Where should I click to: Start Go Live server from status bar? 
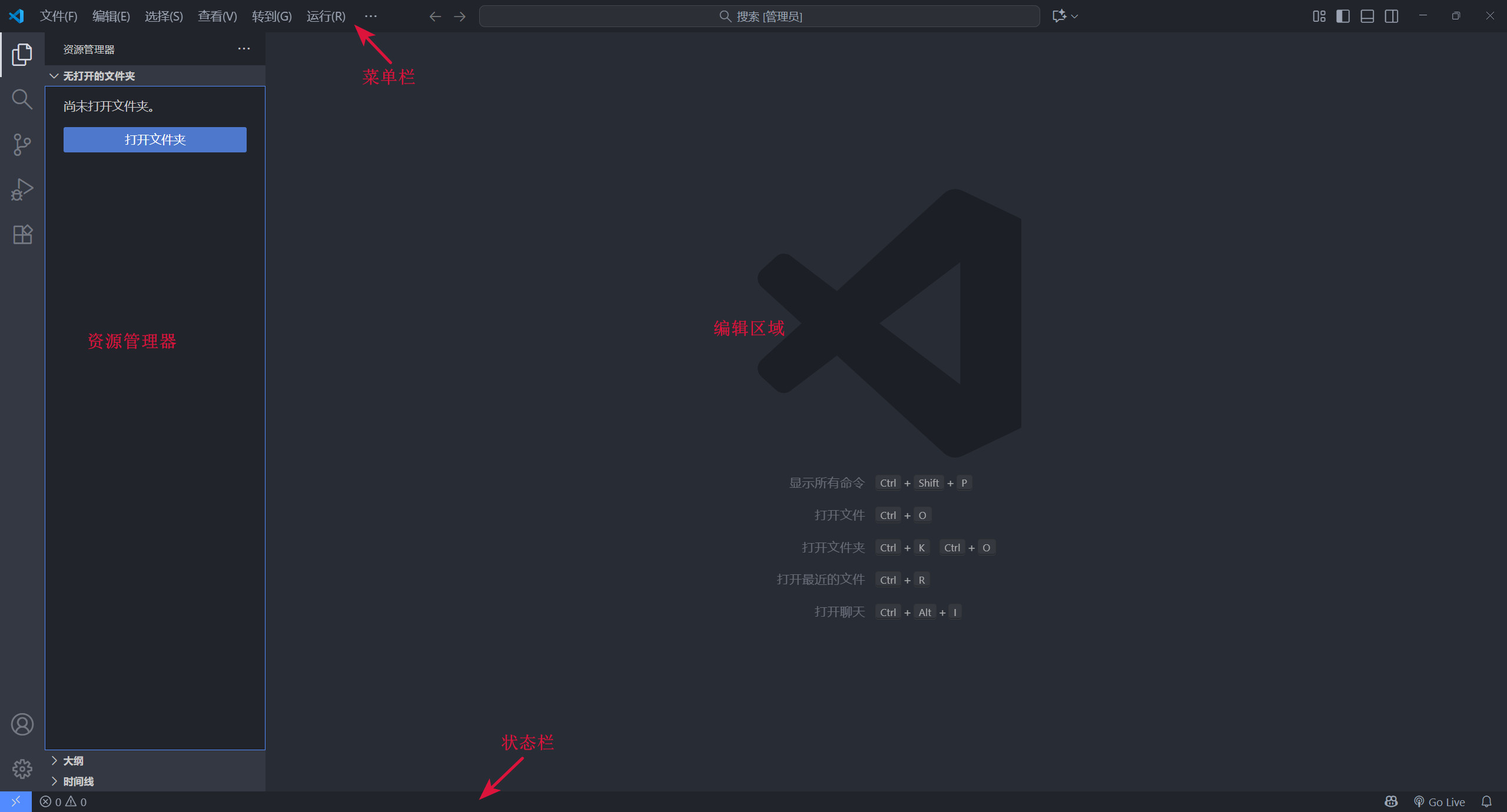point(1439,802)
